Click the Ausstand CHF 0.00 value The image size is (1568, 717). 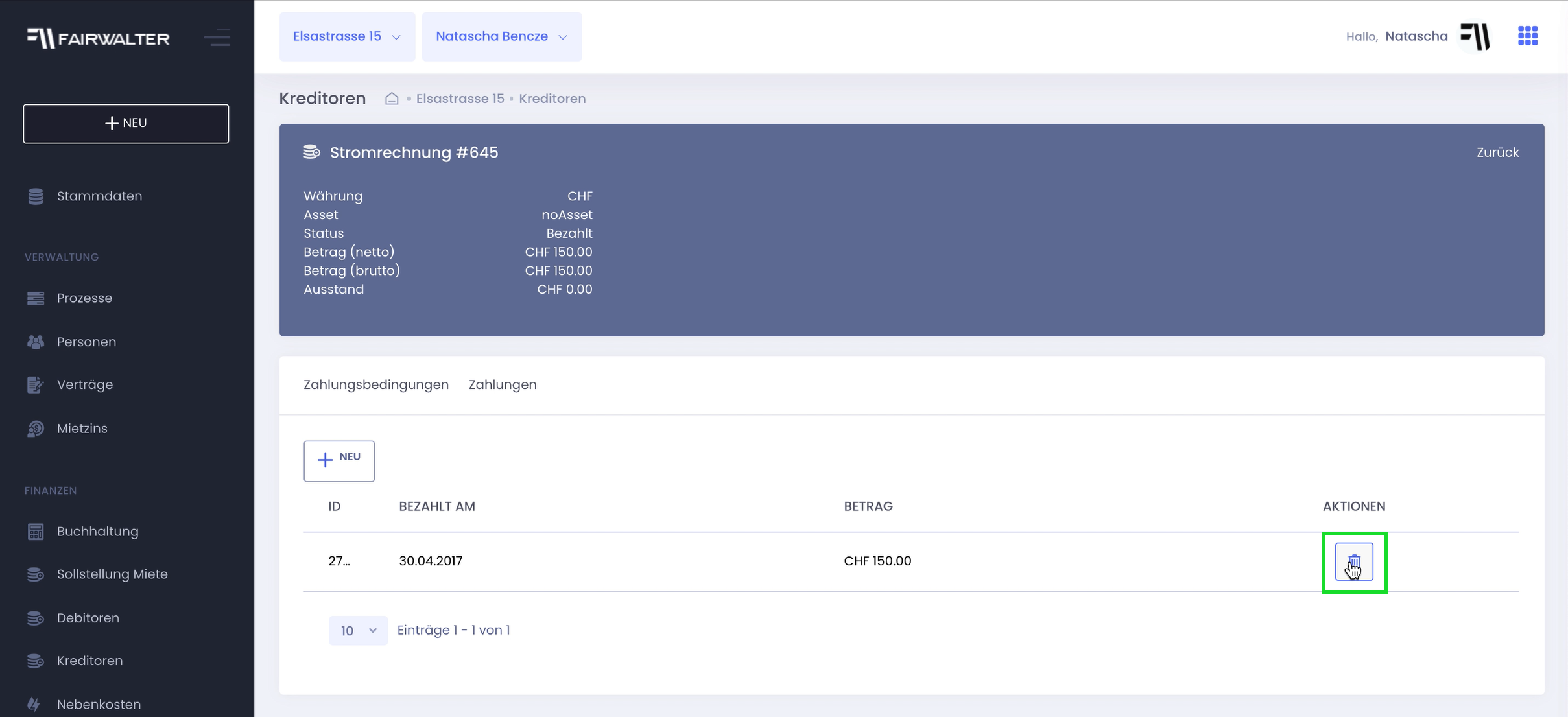[564, 289]
